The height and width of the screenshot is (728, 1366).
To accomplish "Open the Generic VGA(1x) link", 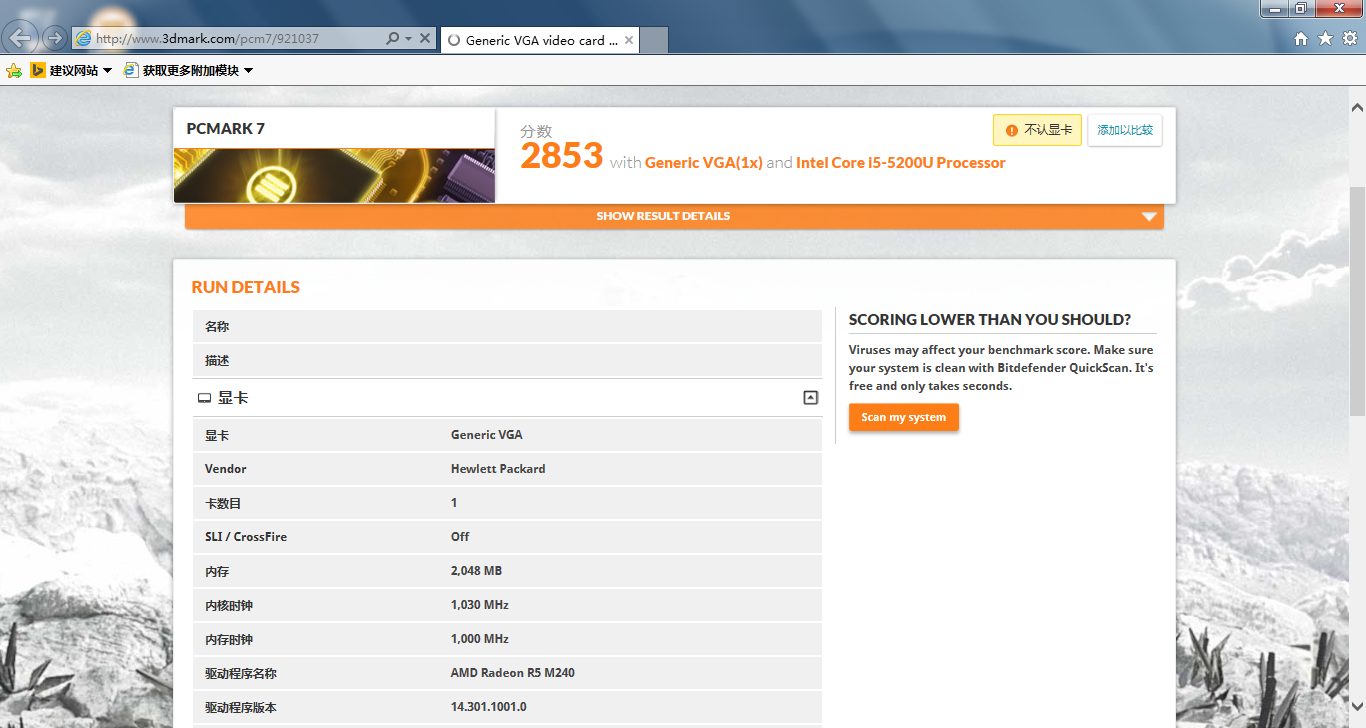I will 704,162.
